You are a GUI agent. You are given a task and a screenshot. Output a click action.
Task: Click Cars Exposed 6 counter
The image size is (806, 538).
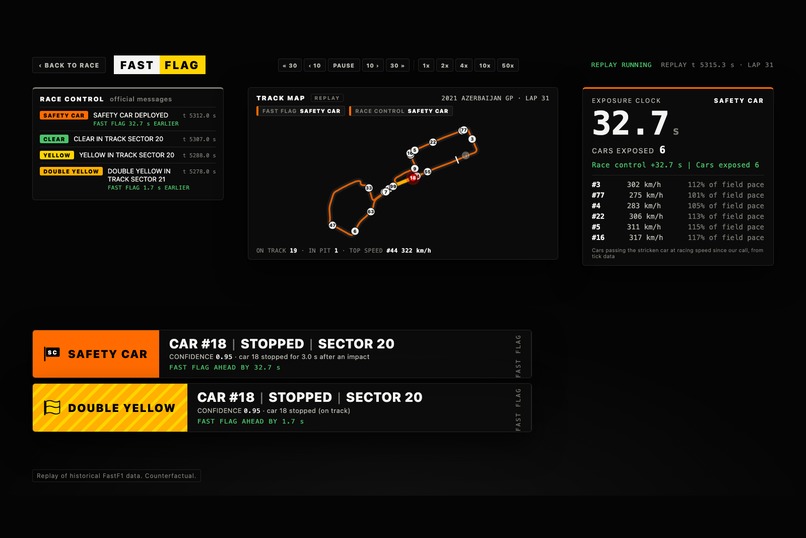click(629, 150)
